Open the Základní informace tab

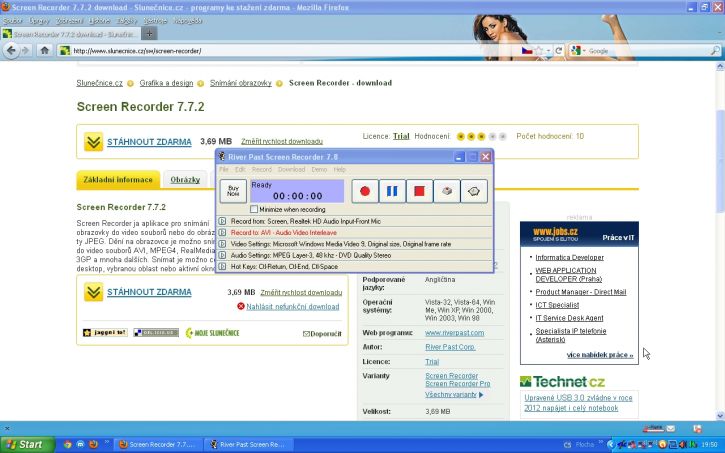click(118, 180)
